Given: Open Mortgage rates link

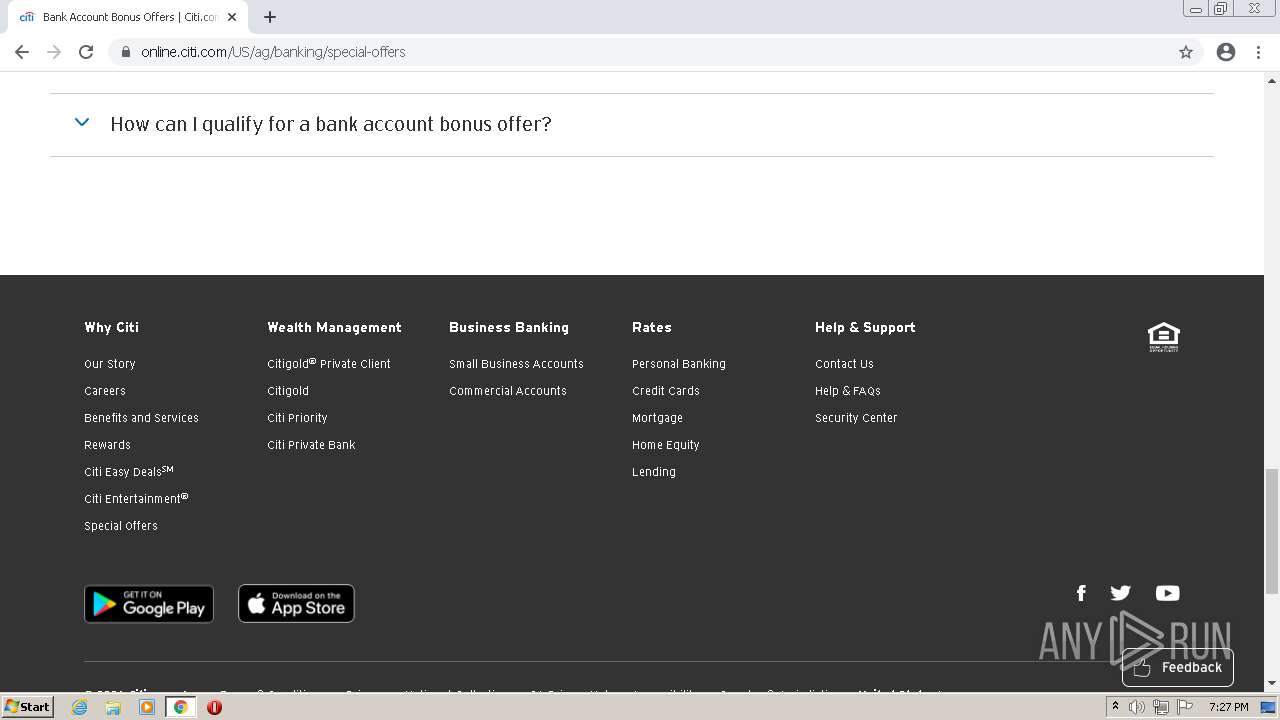Looking at the screenshot, I should coord(657,418).
